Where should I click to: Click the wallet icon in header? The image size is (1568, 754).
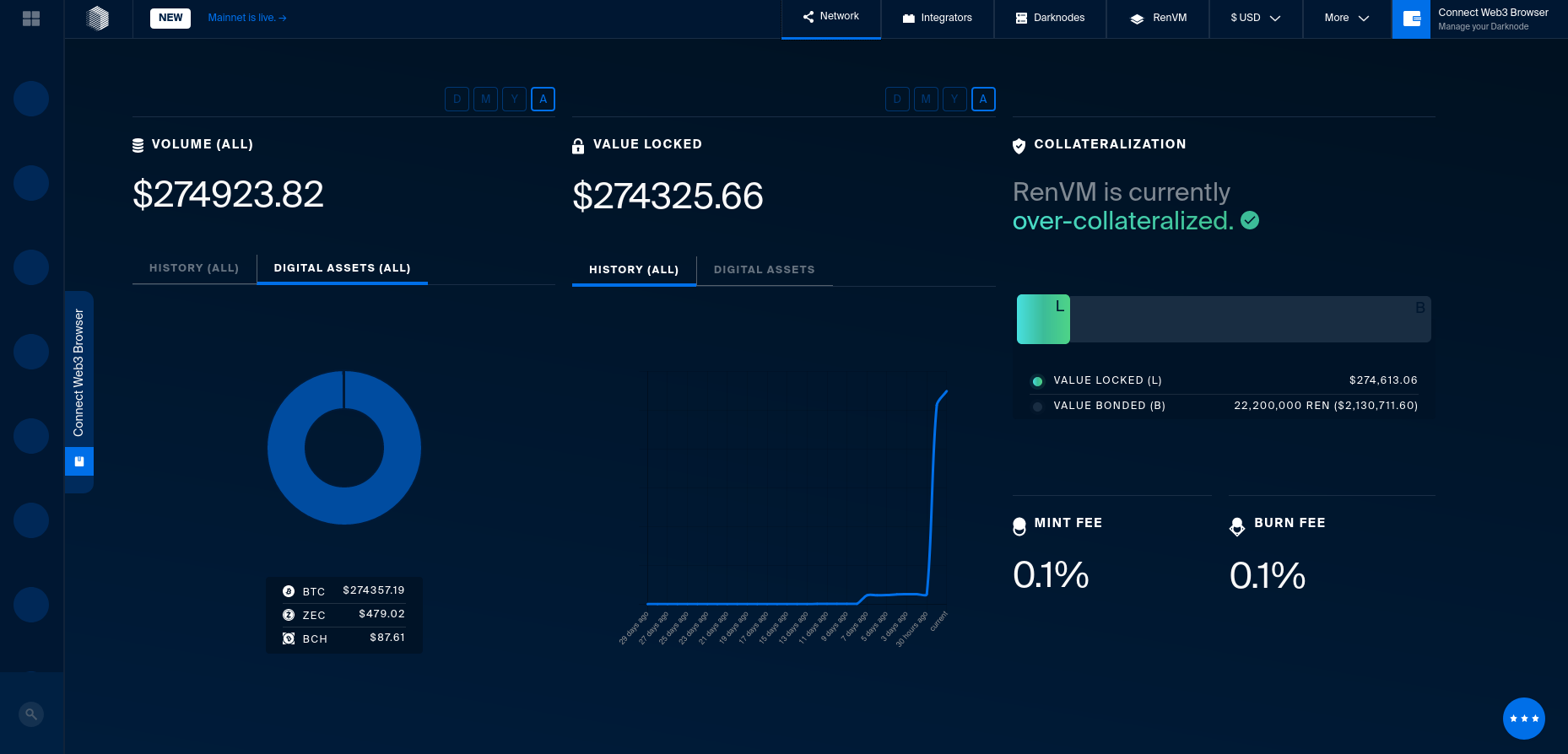tap(1411, 19)
